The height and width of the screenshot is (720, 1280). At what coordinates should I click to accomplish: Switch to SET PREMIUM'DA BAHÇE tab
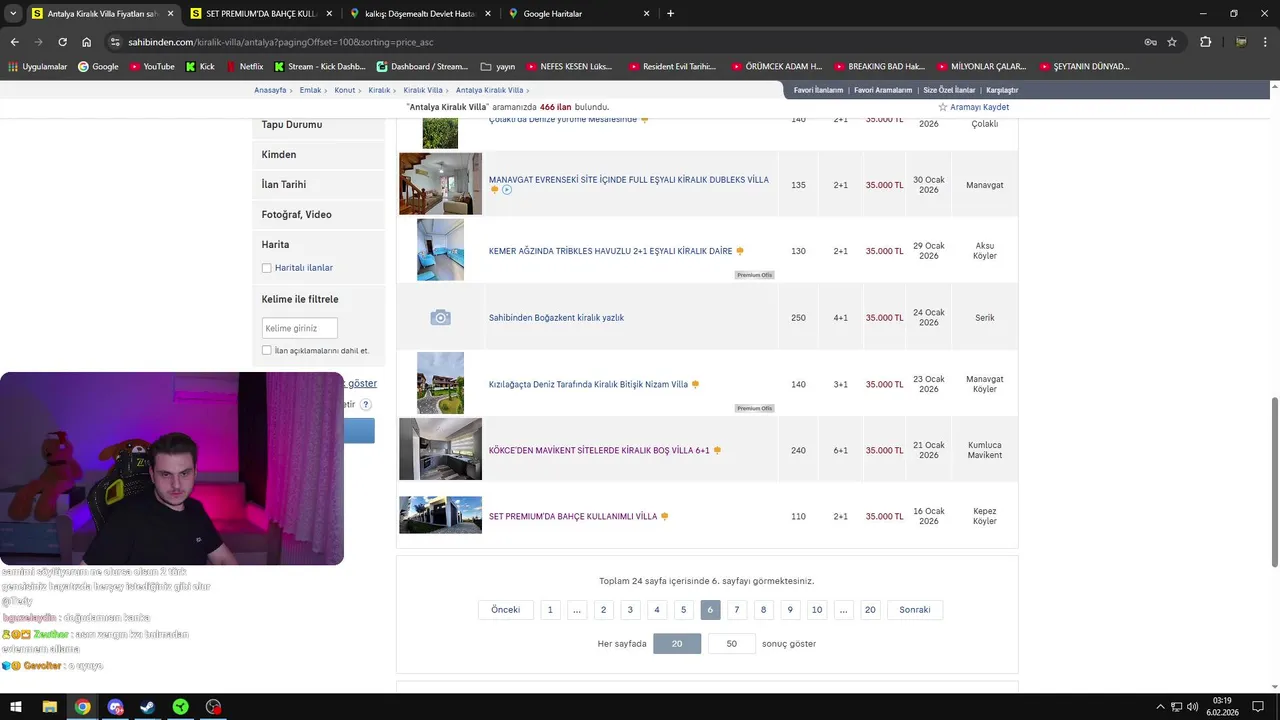[262, 14]
